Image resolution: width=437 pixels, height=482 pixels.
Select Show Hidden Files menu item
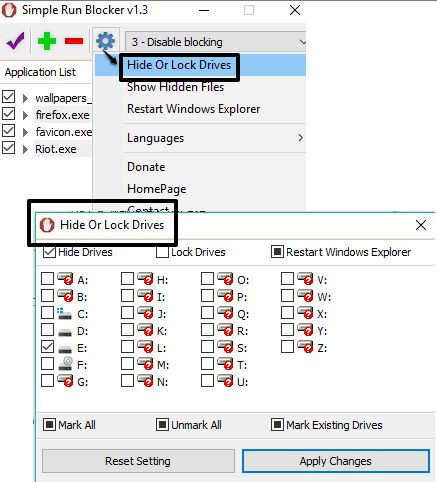tap(200, 87)
